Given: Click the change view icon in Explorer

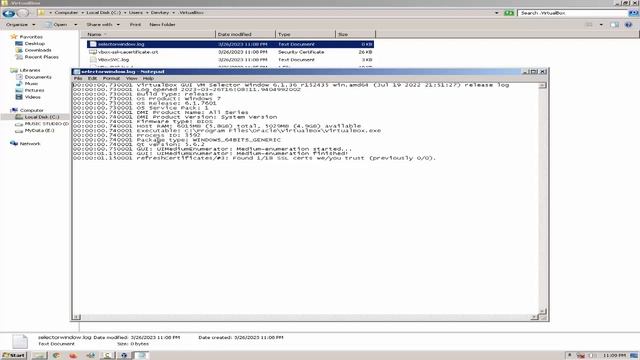Looking at the screenshot, I should click(589, 24).
